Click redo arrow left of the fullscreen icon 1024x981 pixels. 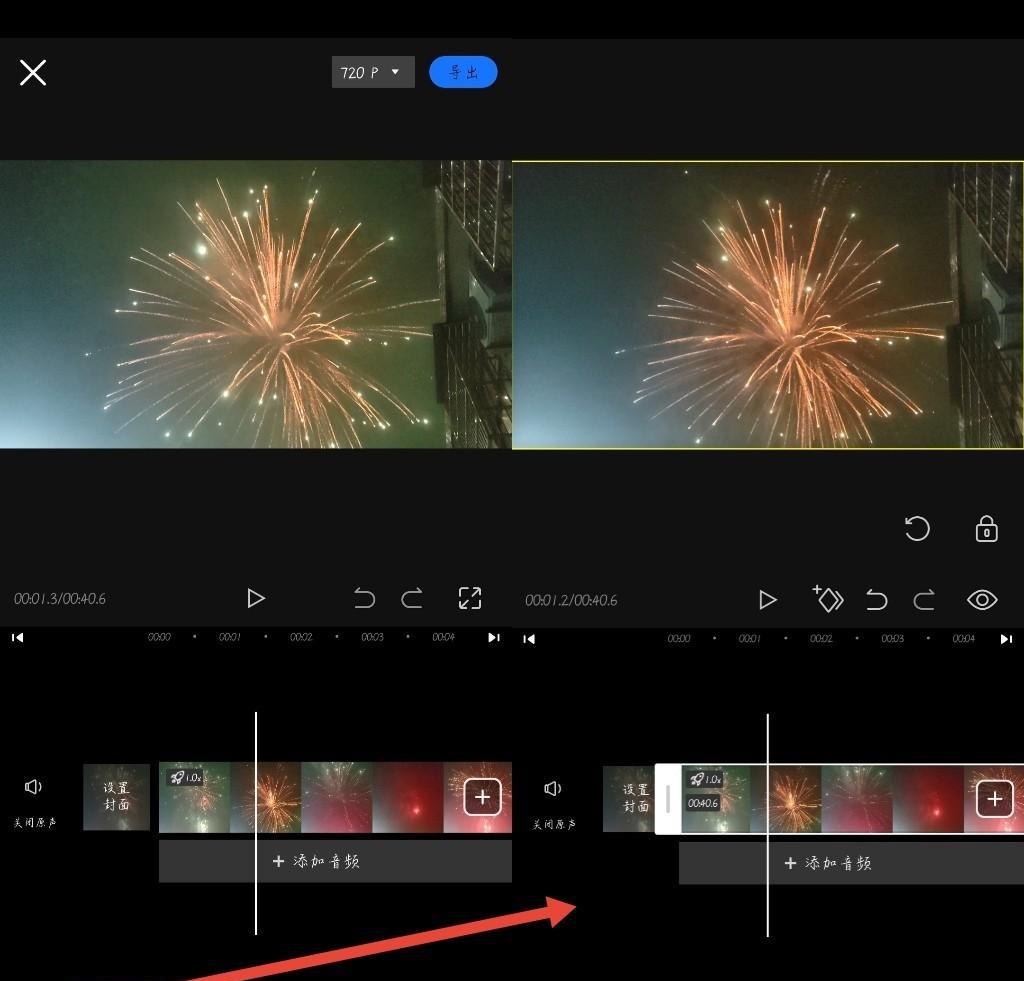(x=412, y=598)
